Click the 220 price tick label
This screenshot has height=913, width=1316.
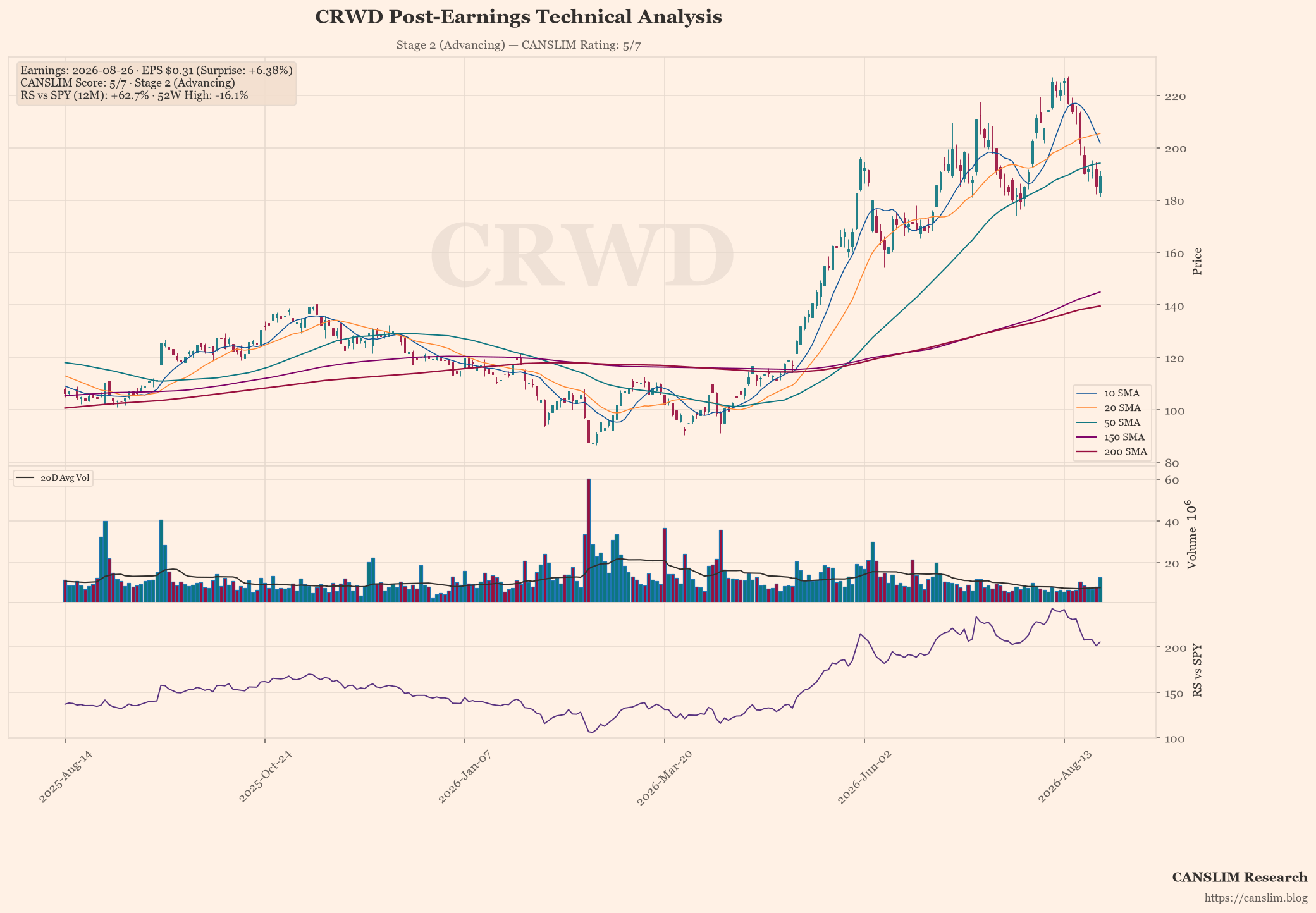point(1175,97)
